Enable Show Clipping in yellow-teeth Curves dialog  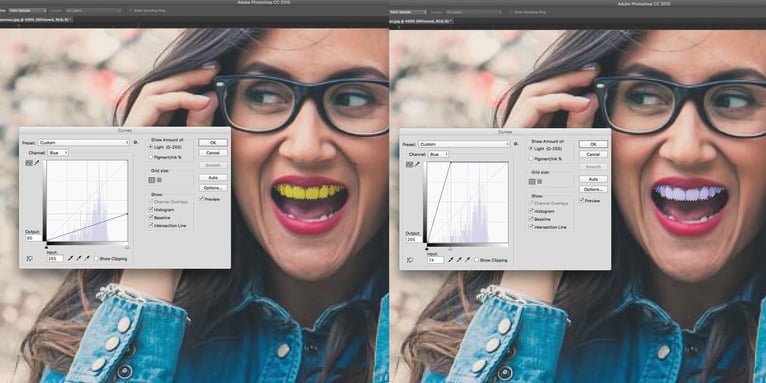pos(97,258)
